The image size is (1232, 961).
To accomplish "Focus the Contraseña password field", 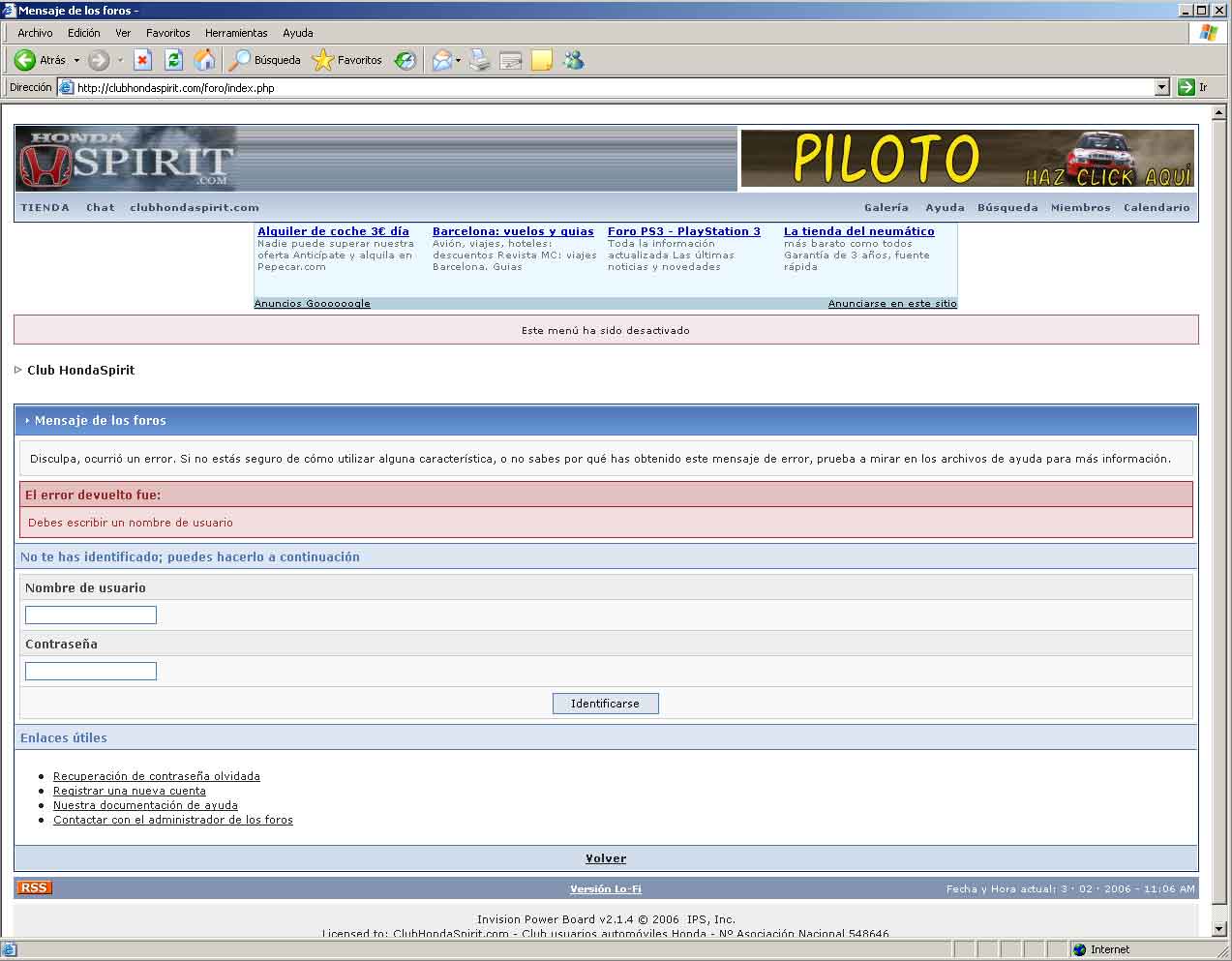I will click(x=91, y=671).
